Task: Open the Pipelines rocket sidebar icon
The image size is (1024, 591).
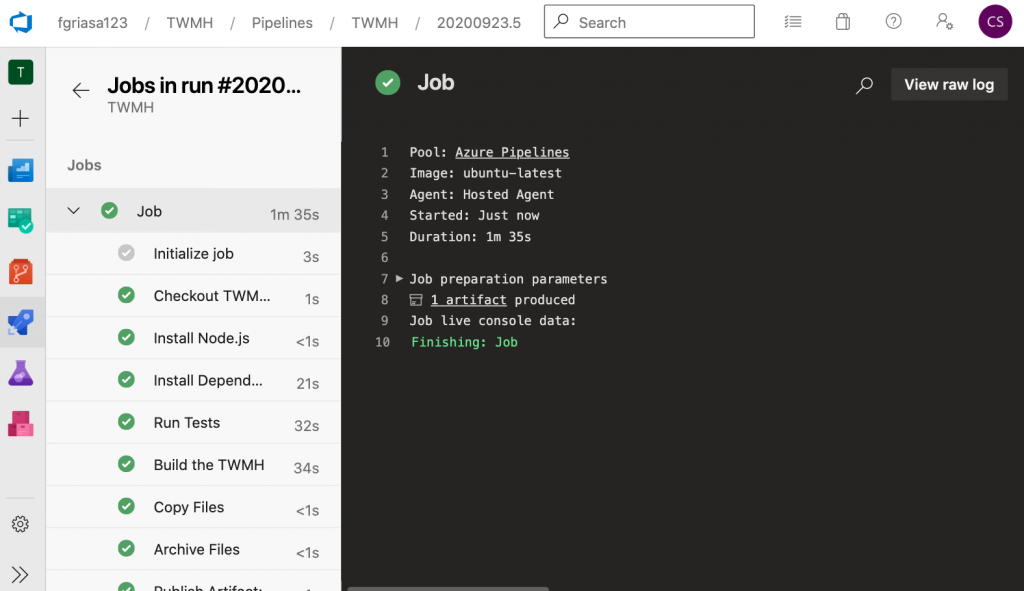Action: pos(21,323)
